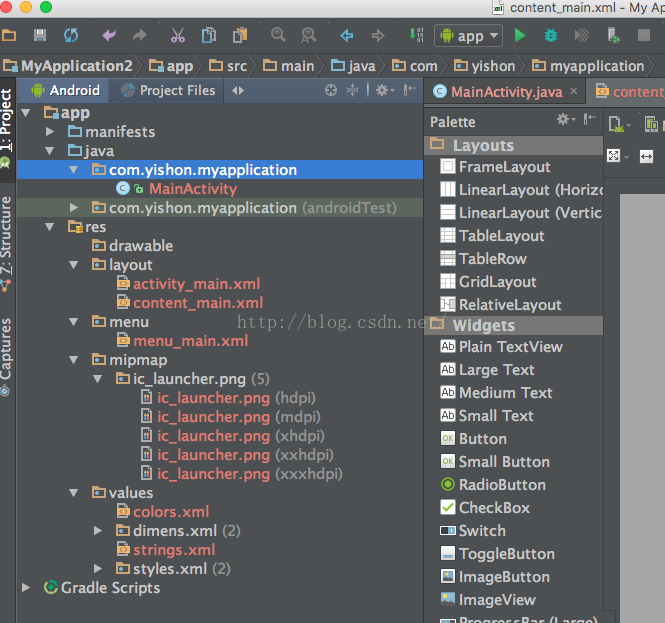Expand the androidTest package node
This screenshot has width=665, height=623.
click(73, 208)
